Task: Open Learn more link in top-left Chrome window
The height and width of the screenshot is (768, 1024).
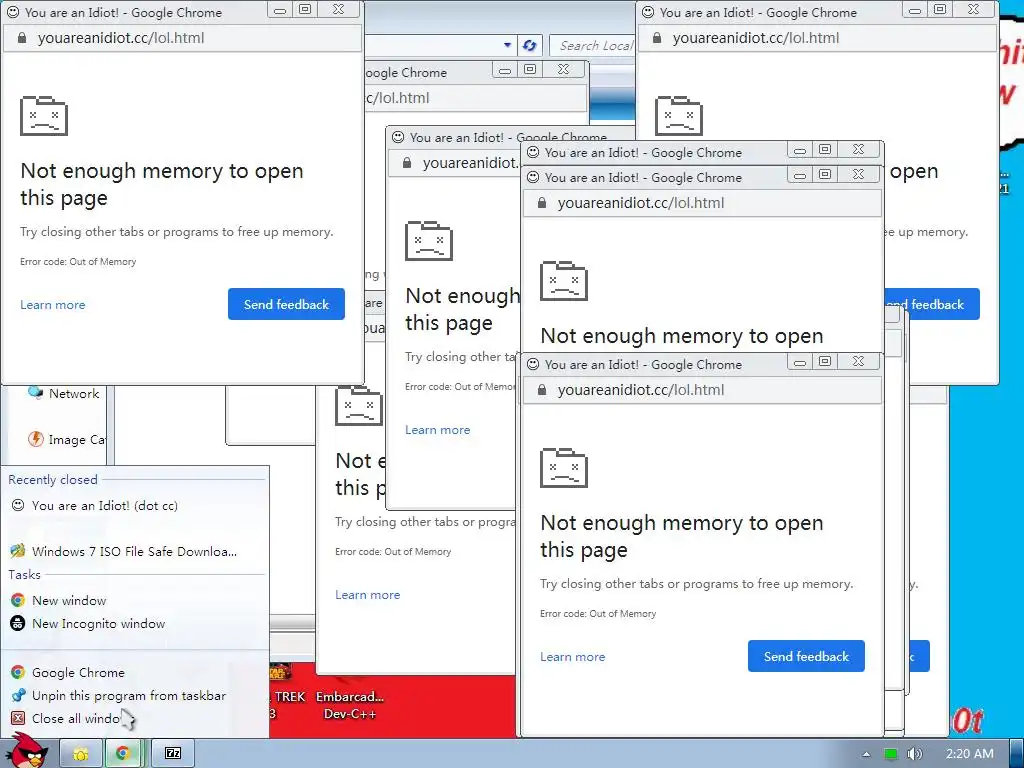Action: (52, 305)
